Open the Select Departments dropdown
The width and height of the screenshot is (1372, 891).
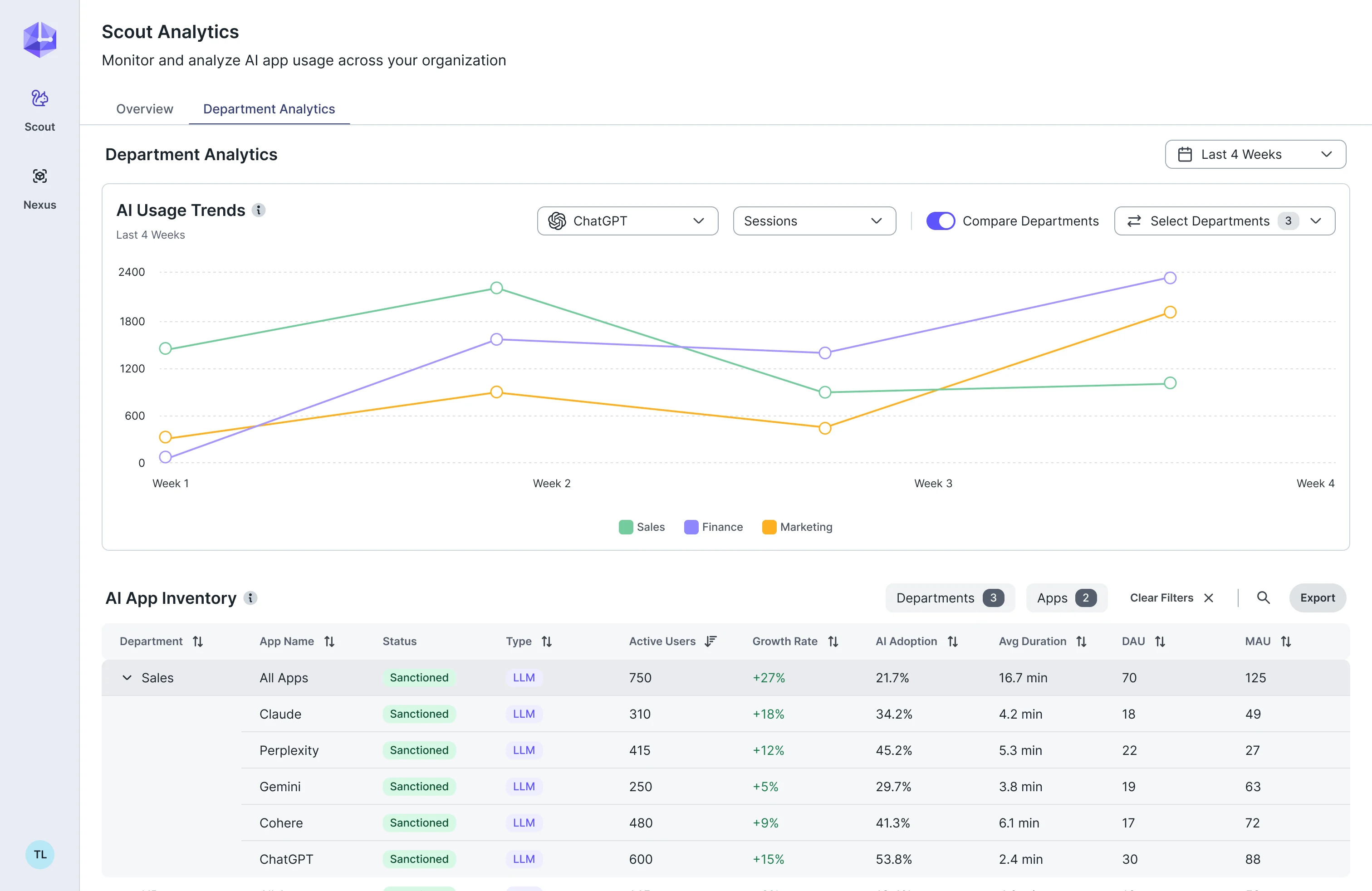1225,221
